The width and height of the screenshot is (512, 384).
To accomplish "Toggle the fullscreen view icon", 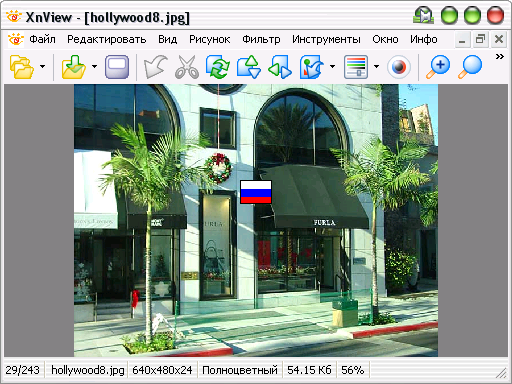I will pyautogui.click(x=117, y=67).
